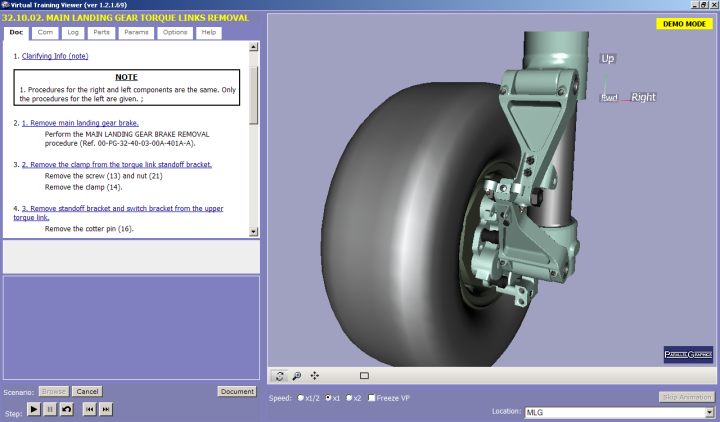The height and width of the screenshot is (422, 720).
Task: Jump to the previous step
Action: [89, 409]
